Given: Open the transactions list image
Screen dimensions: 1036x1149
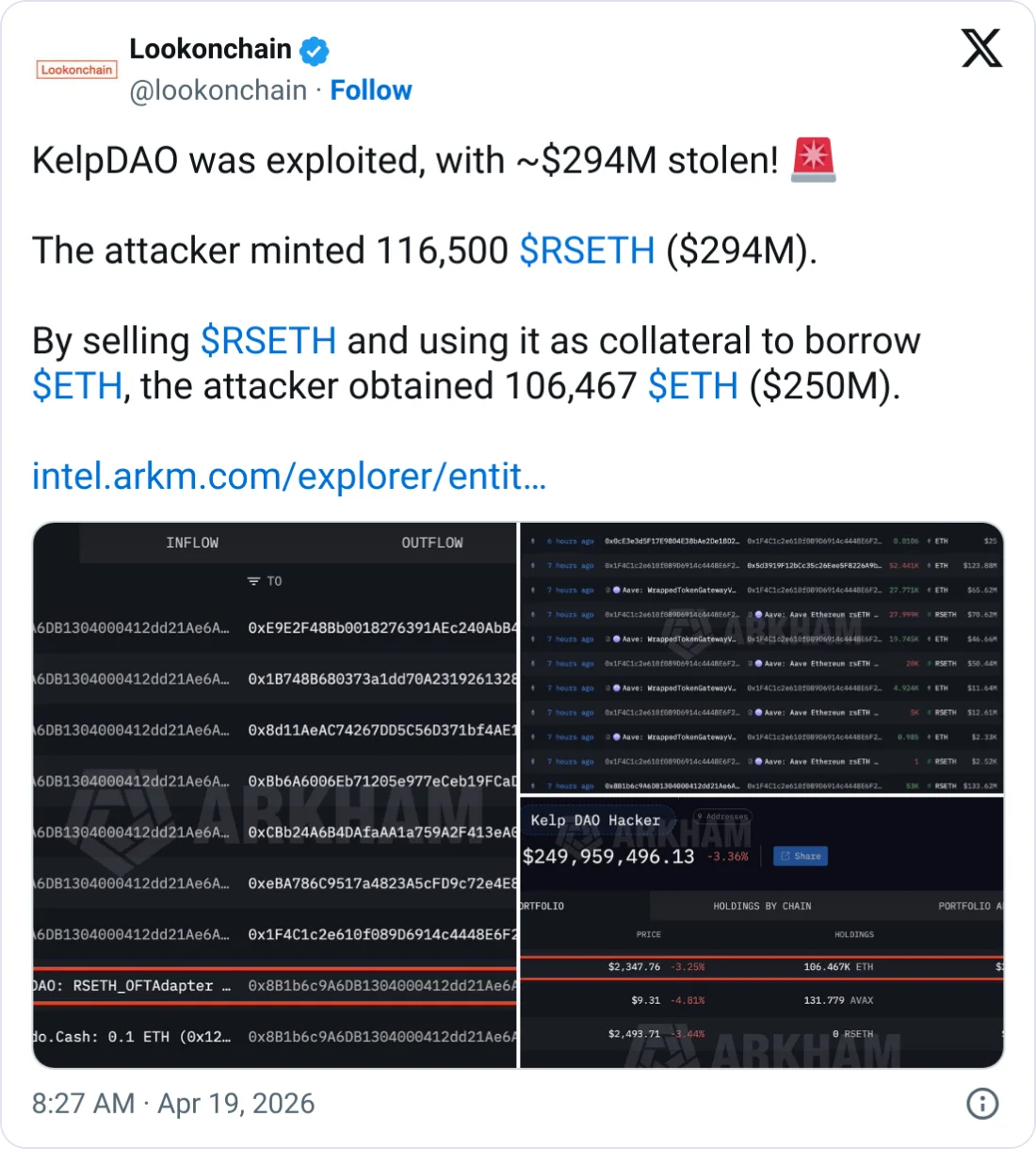Looking at the screenshot, I should [761, 659].
